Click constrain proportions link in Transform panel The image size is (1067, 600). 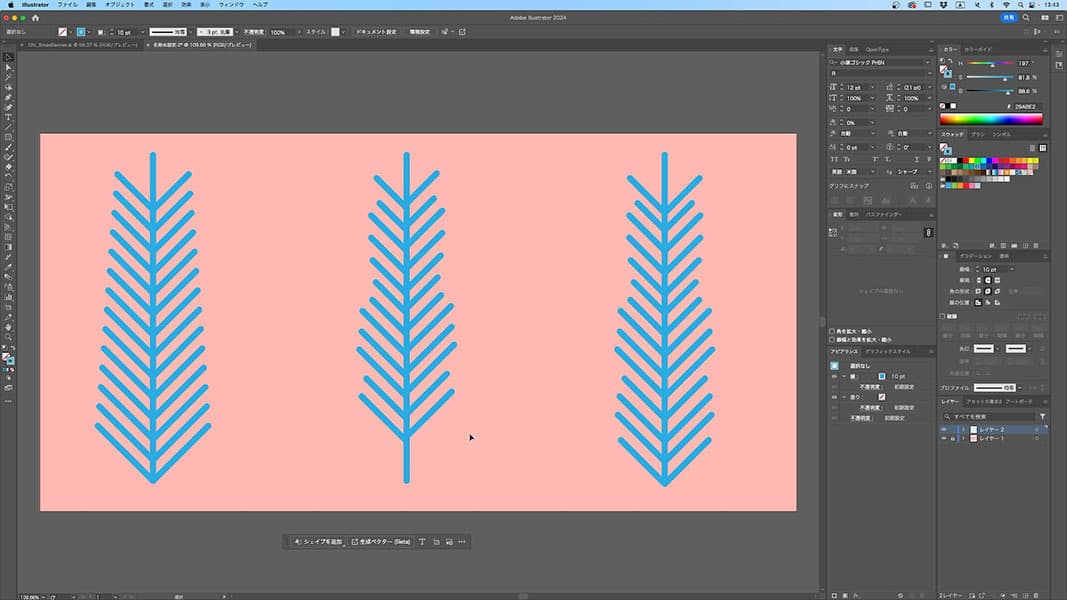(x=928, y=233)
